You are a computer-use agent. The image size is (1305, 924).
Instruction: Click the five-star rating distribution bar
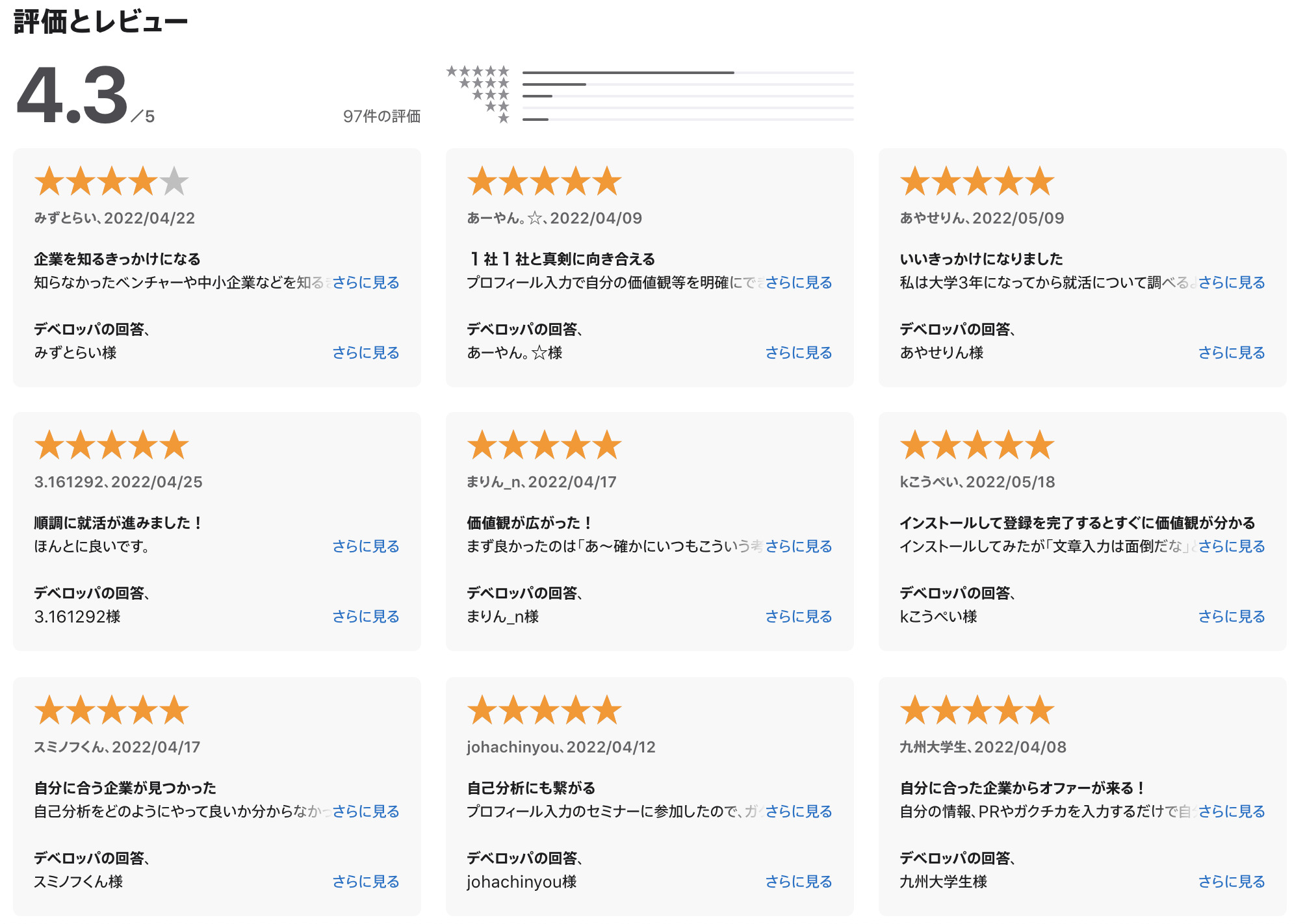coord(688,72)
